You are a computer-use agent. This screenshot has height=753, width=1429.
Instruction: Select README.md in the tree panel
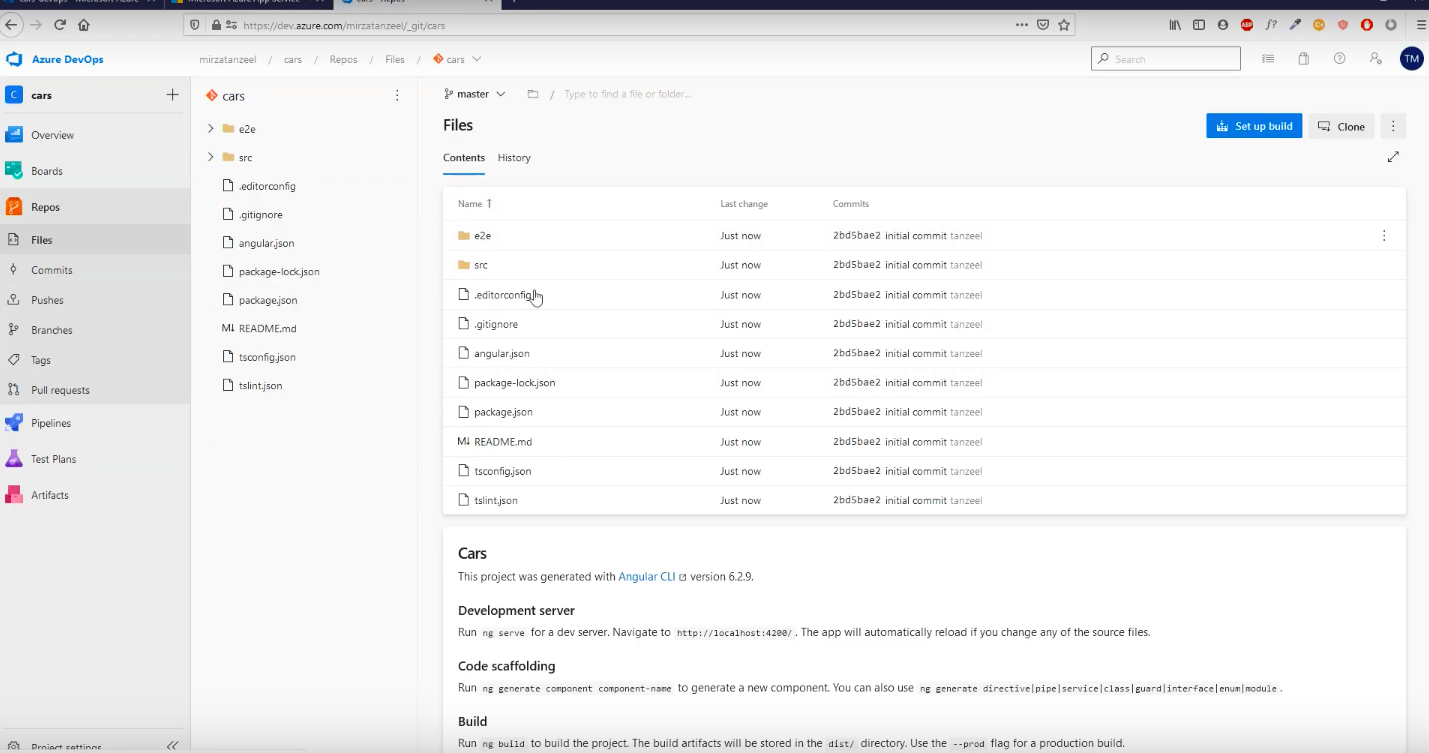point(267,328)
